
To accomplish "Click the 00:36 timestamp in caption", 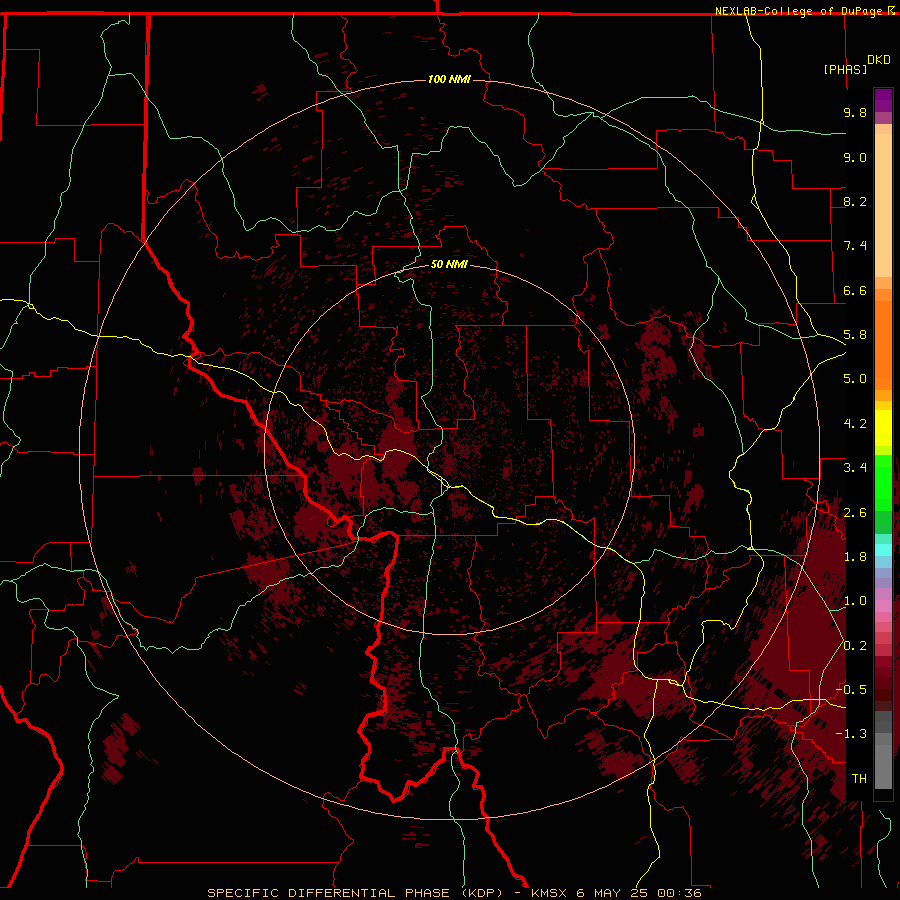I will pyautogui.click(x=679, y=893).
